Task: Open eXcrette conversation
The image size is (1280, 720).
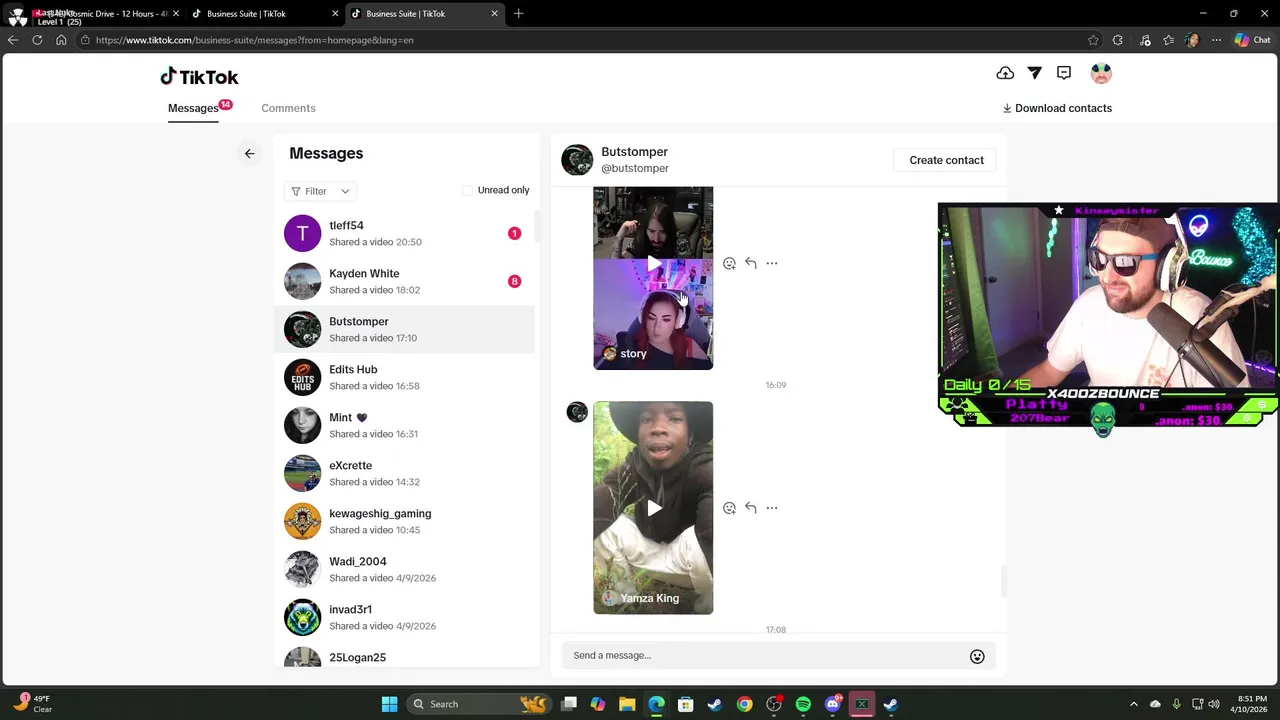Action: 404,473
